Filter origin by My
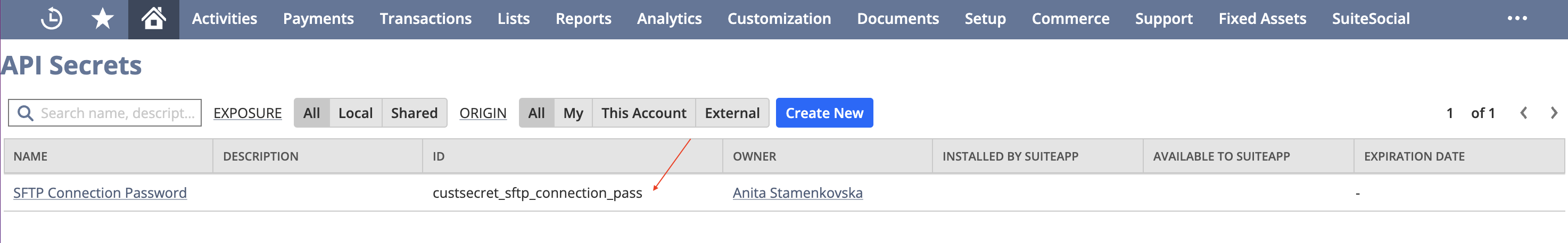The image size is (1568, 243). click(573, 113)
